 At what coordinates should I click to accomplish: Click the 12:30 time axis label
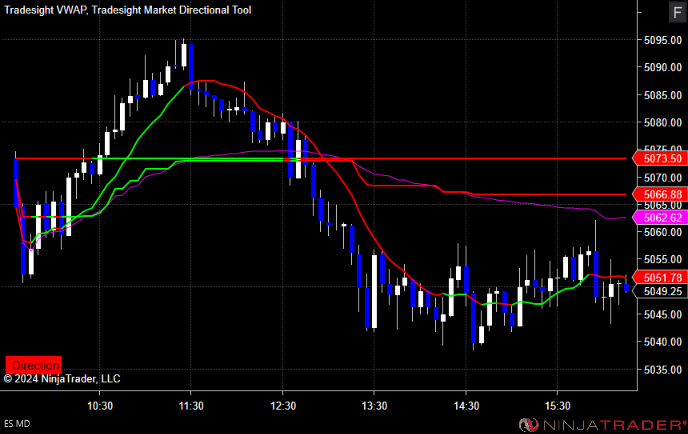(x=283, y=405)
